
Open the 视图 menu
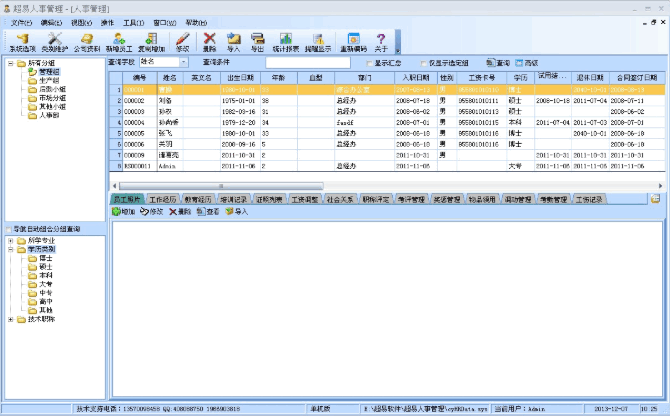pyautogui.click(x=82, y=23)
